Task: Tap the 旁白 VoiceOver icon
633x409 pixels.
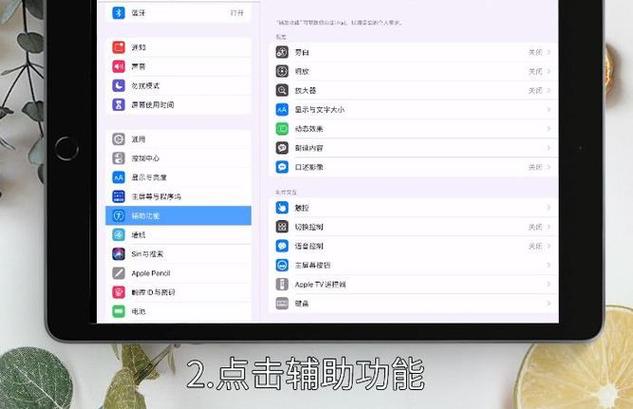Action: coord(282,52)
